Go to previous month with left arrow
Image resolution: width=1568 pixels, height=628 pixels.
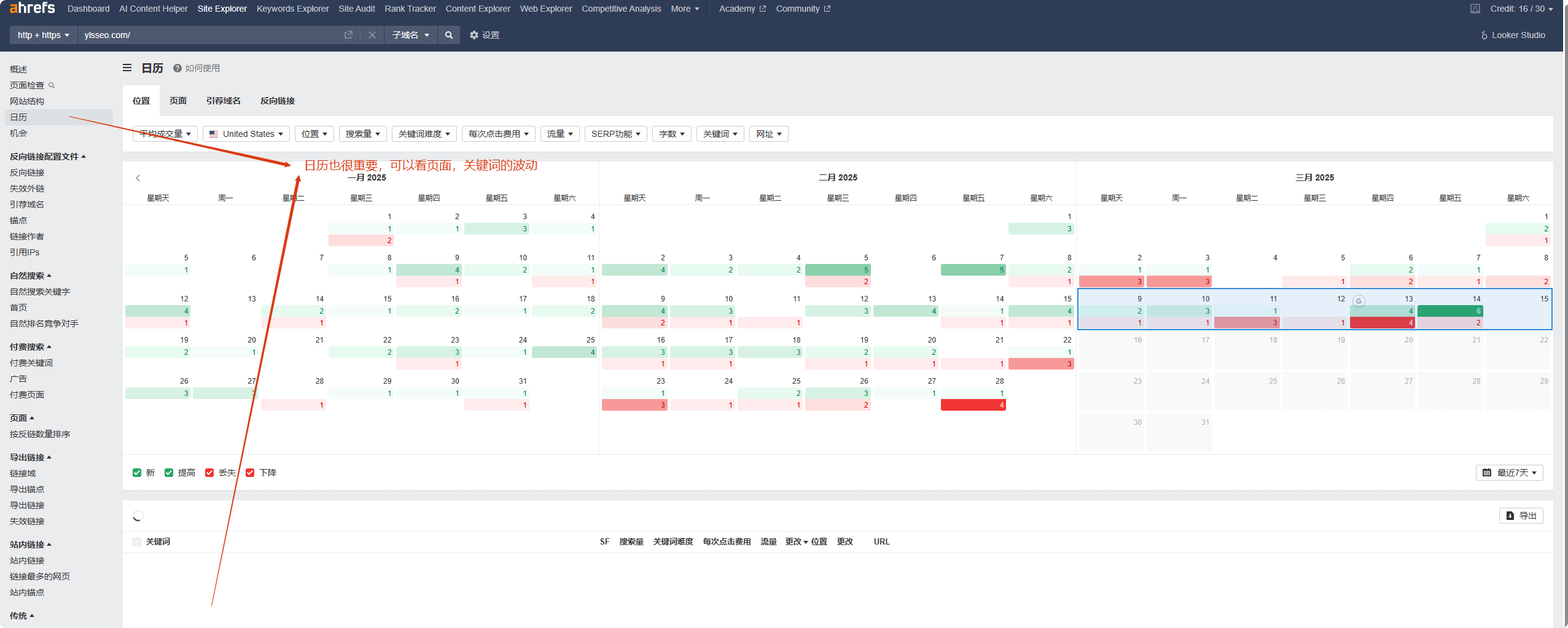click(138, 178)
